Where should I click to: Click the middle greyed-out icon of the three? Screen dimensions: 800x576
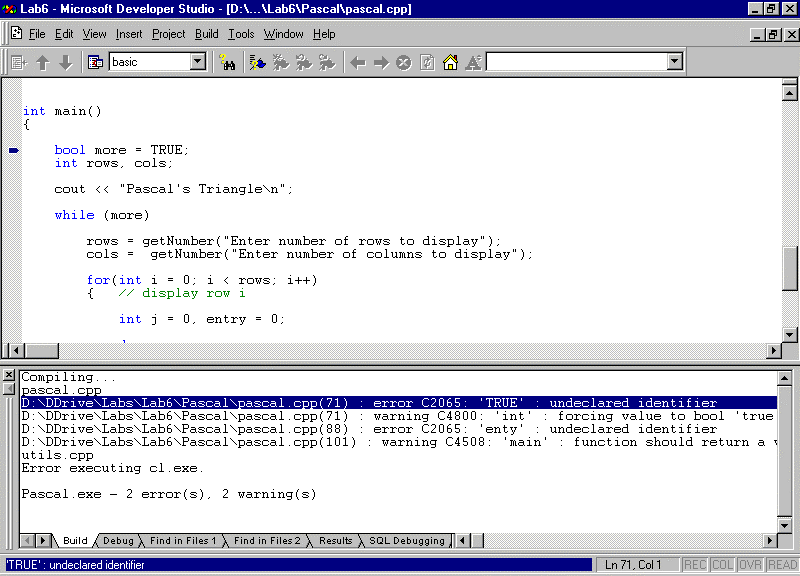pos(304,62)
